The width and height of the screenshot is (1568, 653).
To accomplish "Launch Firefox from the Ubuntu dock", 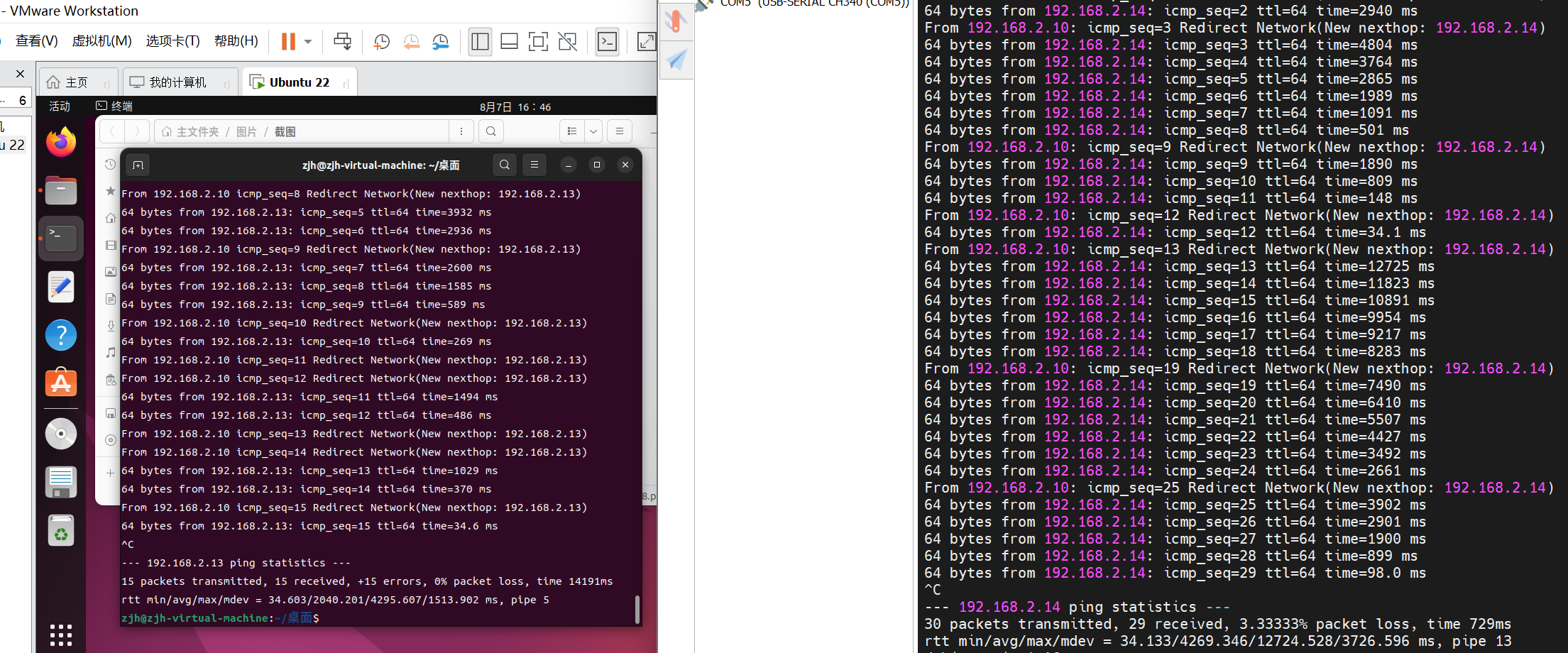I will tap(61, 142).
